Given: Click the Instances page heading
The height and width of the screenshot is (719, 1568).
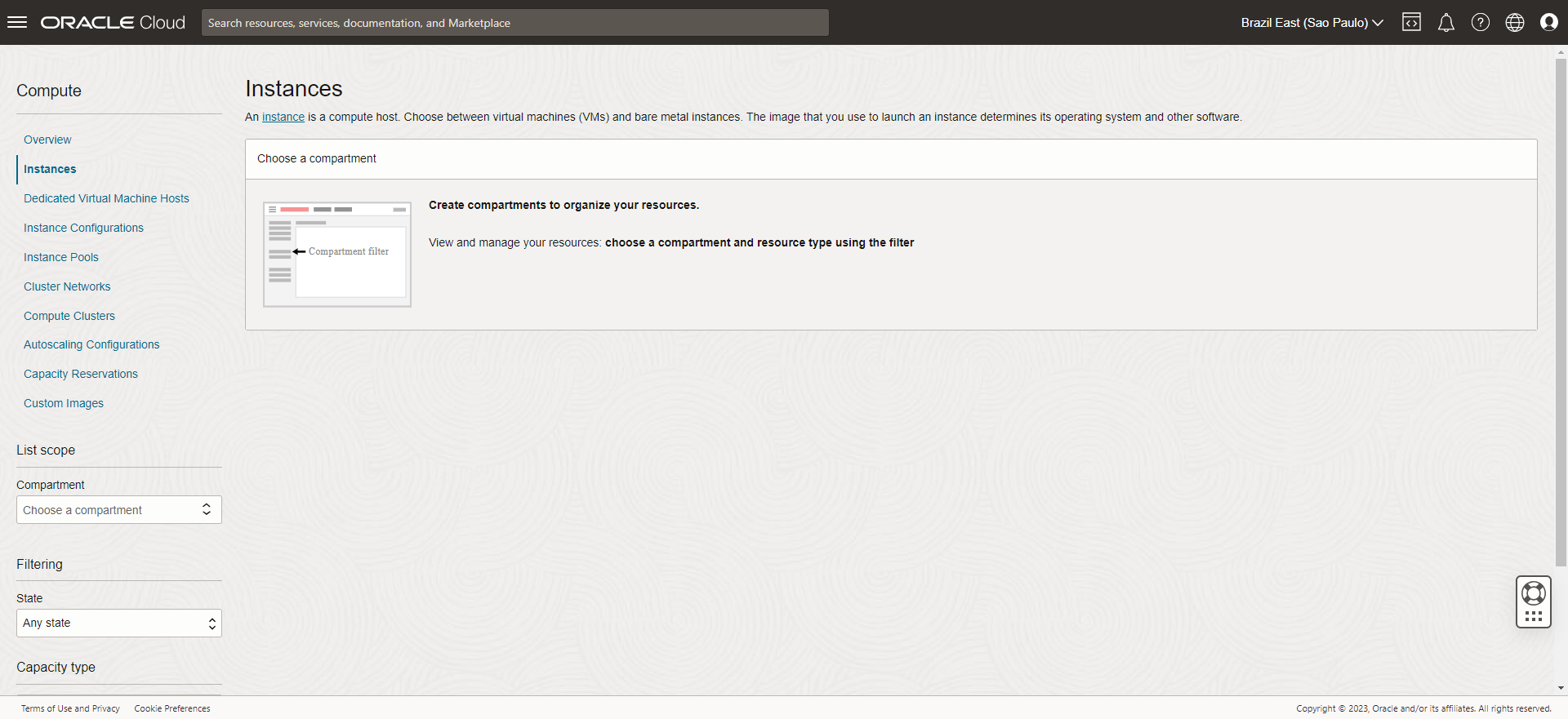Looking at the screenshot, I should coord(294,89).
